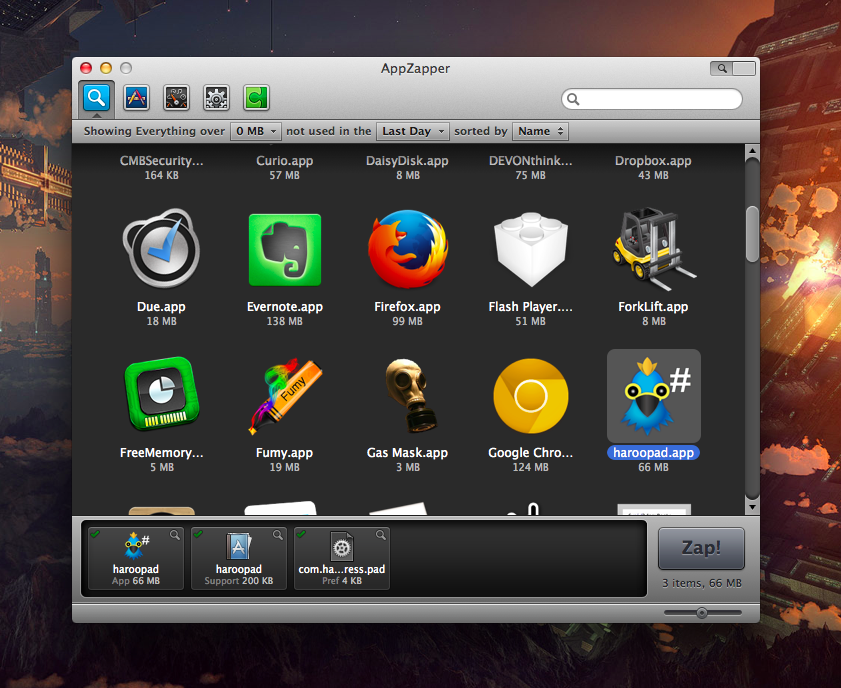Select the Google Chrome Canary yellow icon
Viewport: 841px width, 688px height.
pyautogui.click(x=530, y=396)
